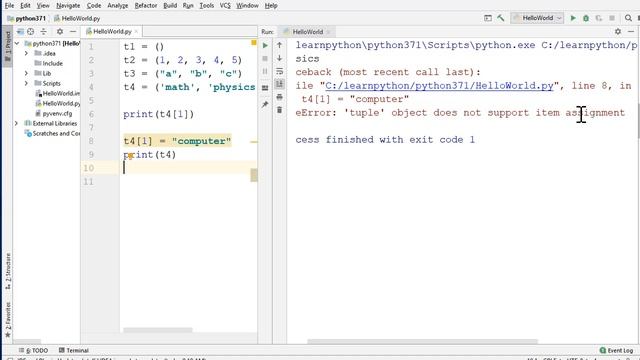This screenshot has height=360, width=640.
Task: Expand the .idea folder
Action: coord(27,53)
